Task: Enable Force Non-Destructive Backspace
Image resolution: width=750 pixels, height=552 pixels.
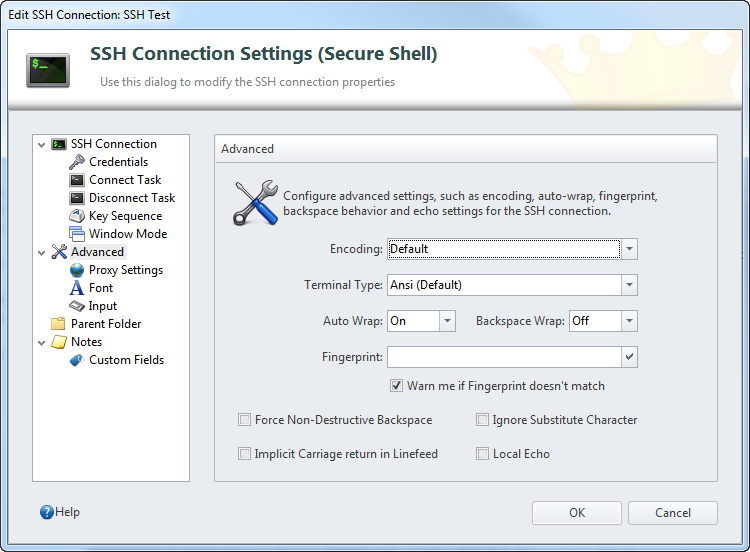Action: [x=244, y=420]
